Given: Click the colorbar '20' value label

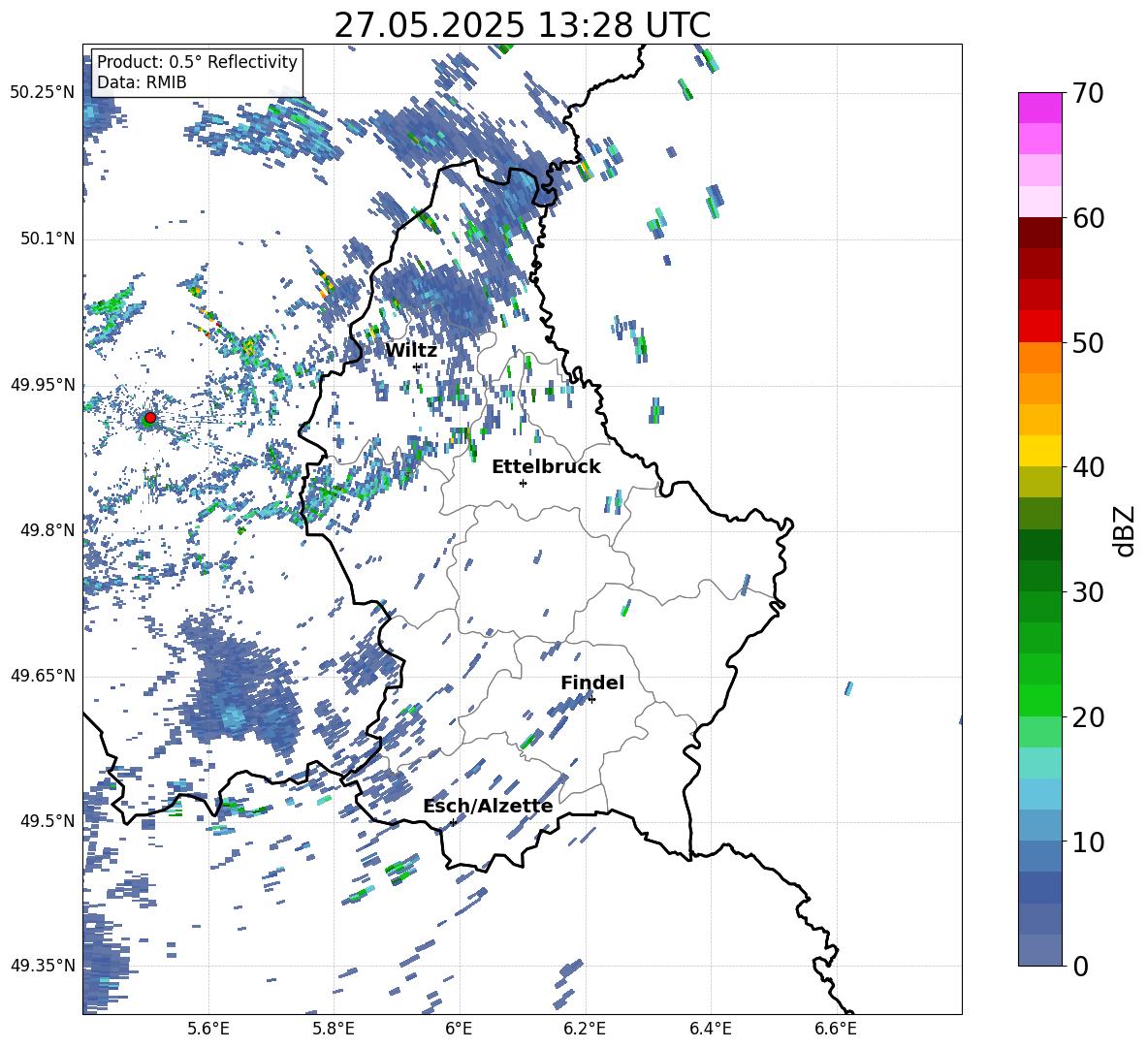Looking at the screenshot, I should [1088, 717].
